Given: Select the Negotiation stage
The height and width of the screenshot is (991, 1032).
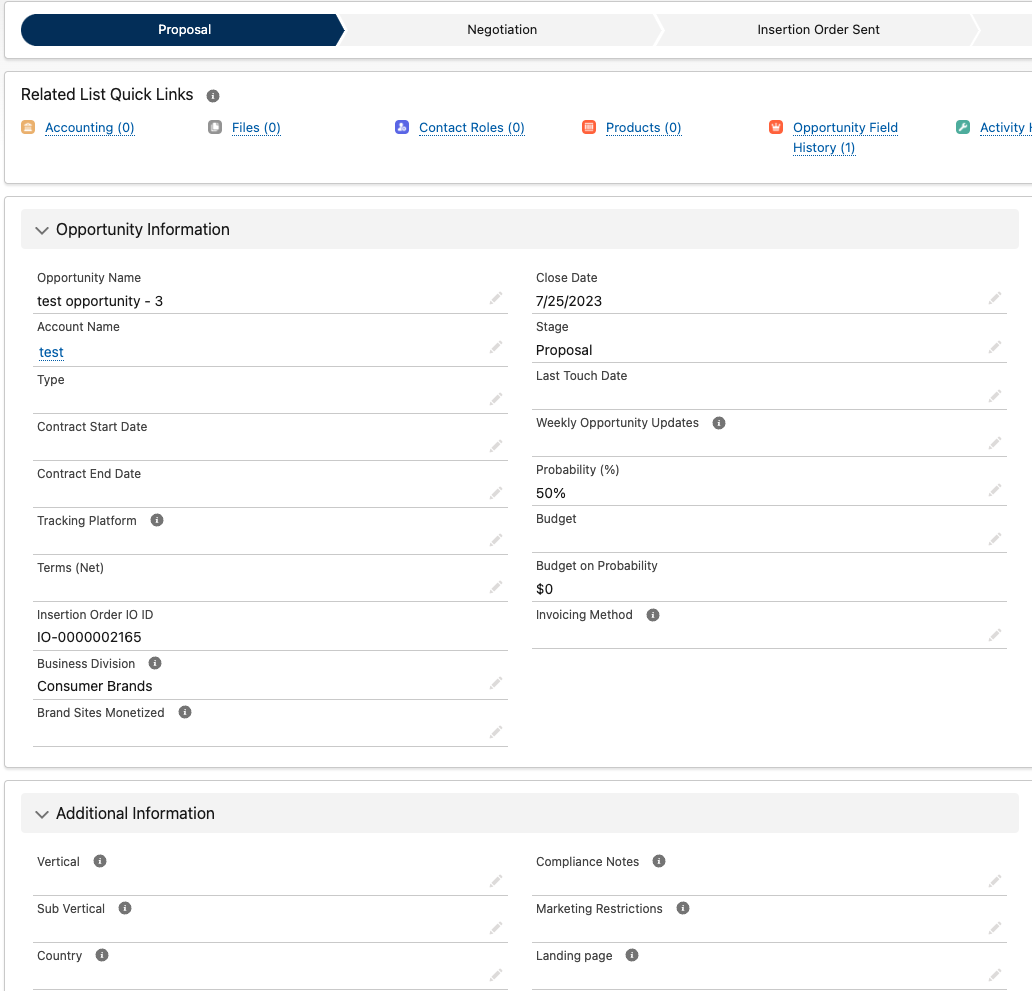Looking at the screenshot, I should pyautogui.click(x=502, y=30).
